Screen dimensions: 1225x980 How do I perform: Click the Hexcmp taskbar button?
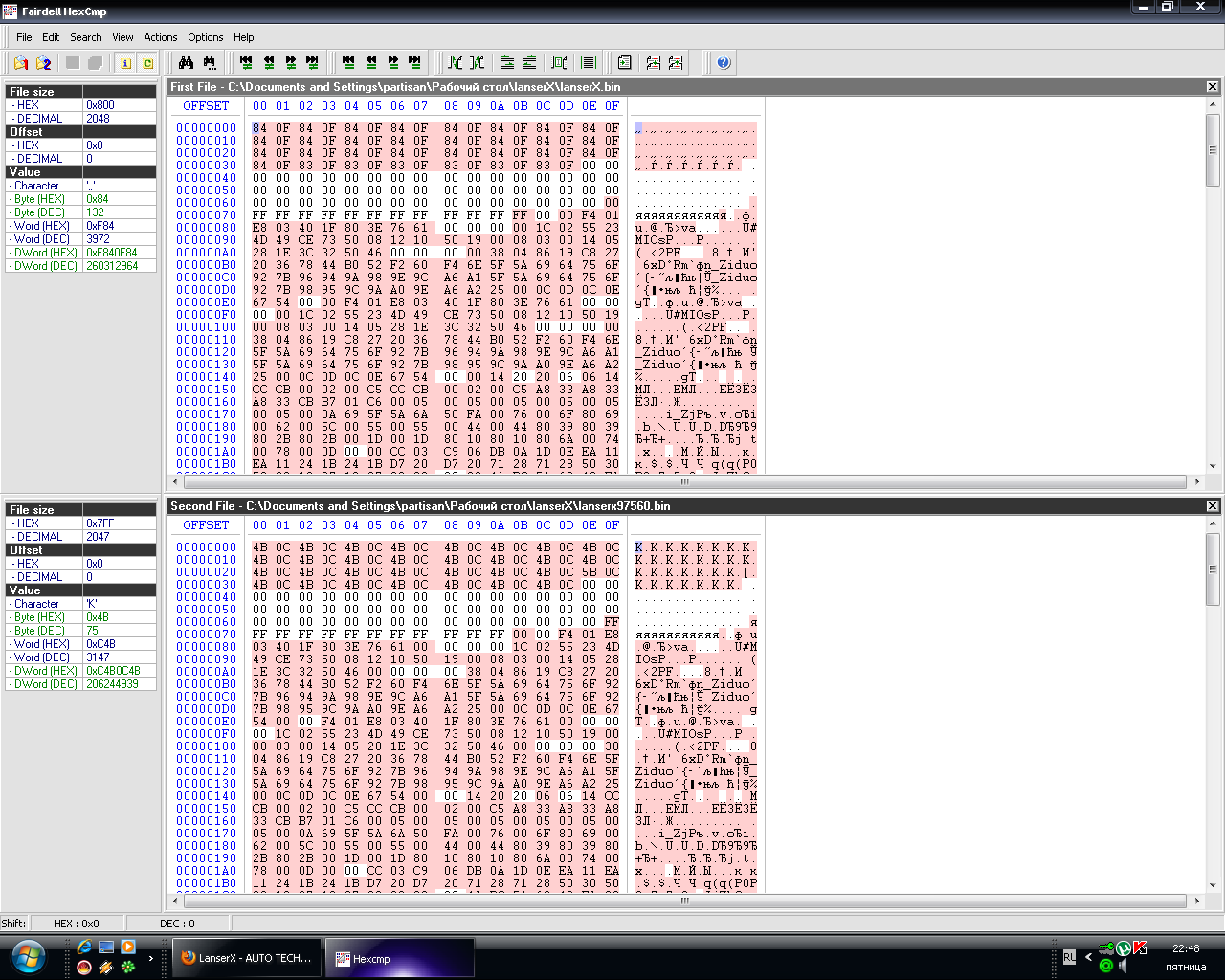point(399,958)
